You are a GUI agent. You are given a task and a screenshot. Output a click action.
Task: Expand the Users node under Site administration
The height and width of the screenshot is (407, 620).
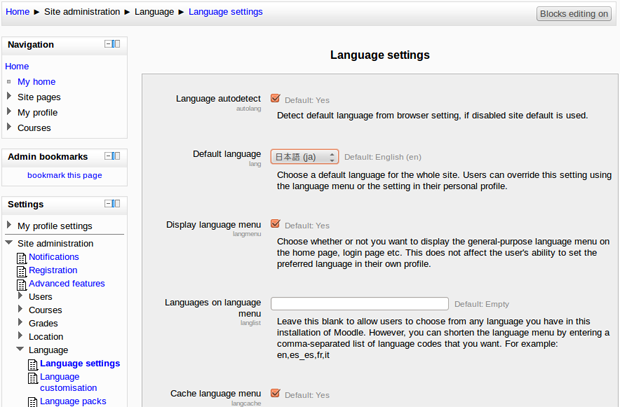tap(20, 296)
